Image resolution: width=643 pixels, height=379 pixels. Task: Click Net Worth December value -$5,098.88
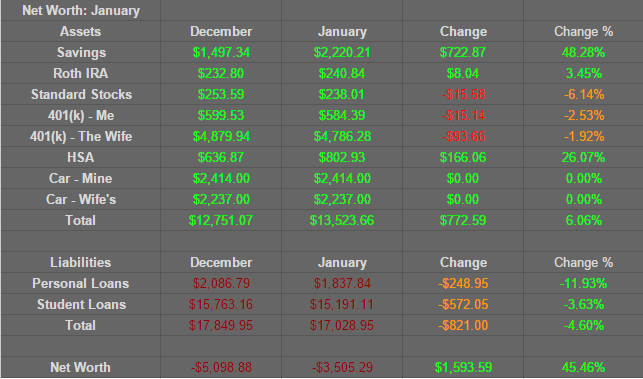coord(221,367)
